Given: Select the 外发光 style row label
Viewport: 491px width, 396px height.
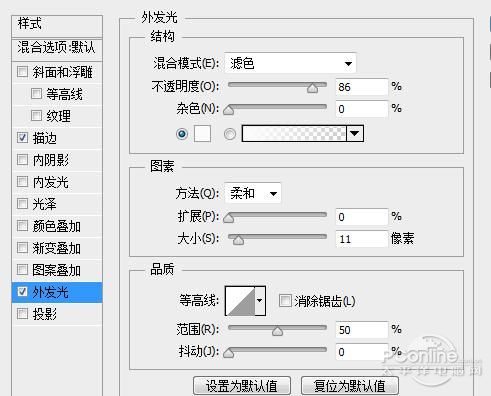Looking at the screenshot, I should coord(50,292).
